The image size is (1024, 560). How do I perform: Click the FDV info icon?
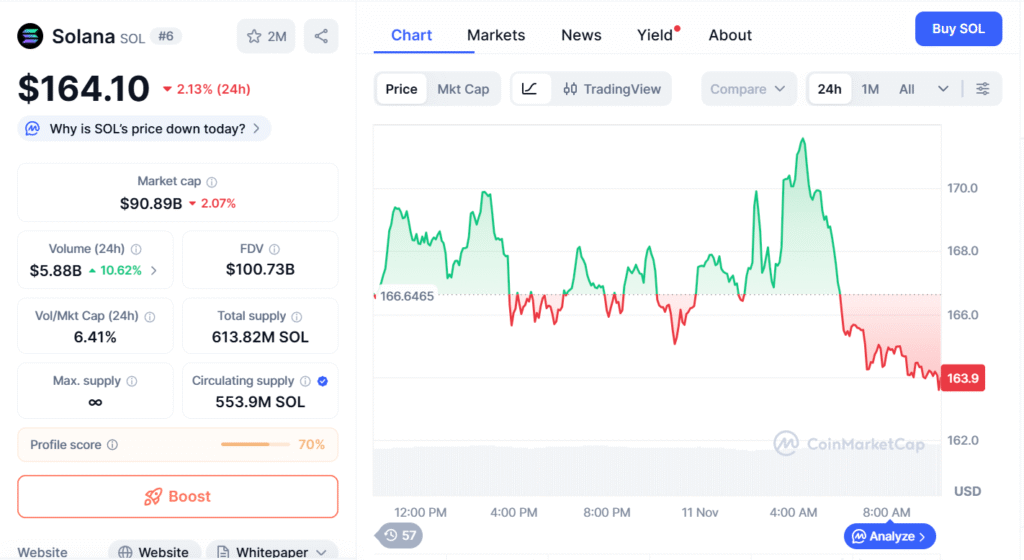[274, 249]
